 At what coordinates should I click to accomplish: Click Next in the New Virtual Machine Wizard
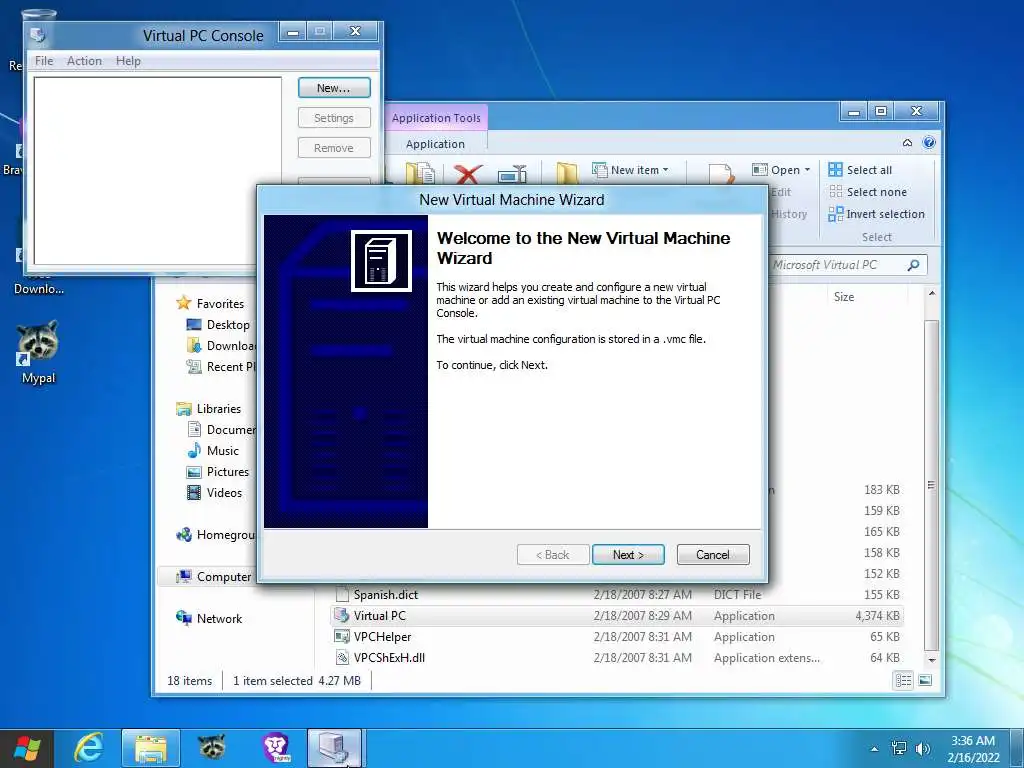(628, 554)
